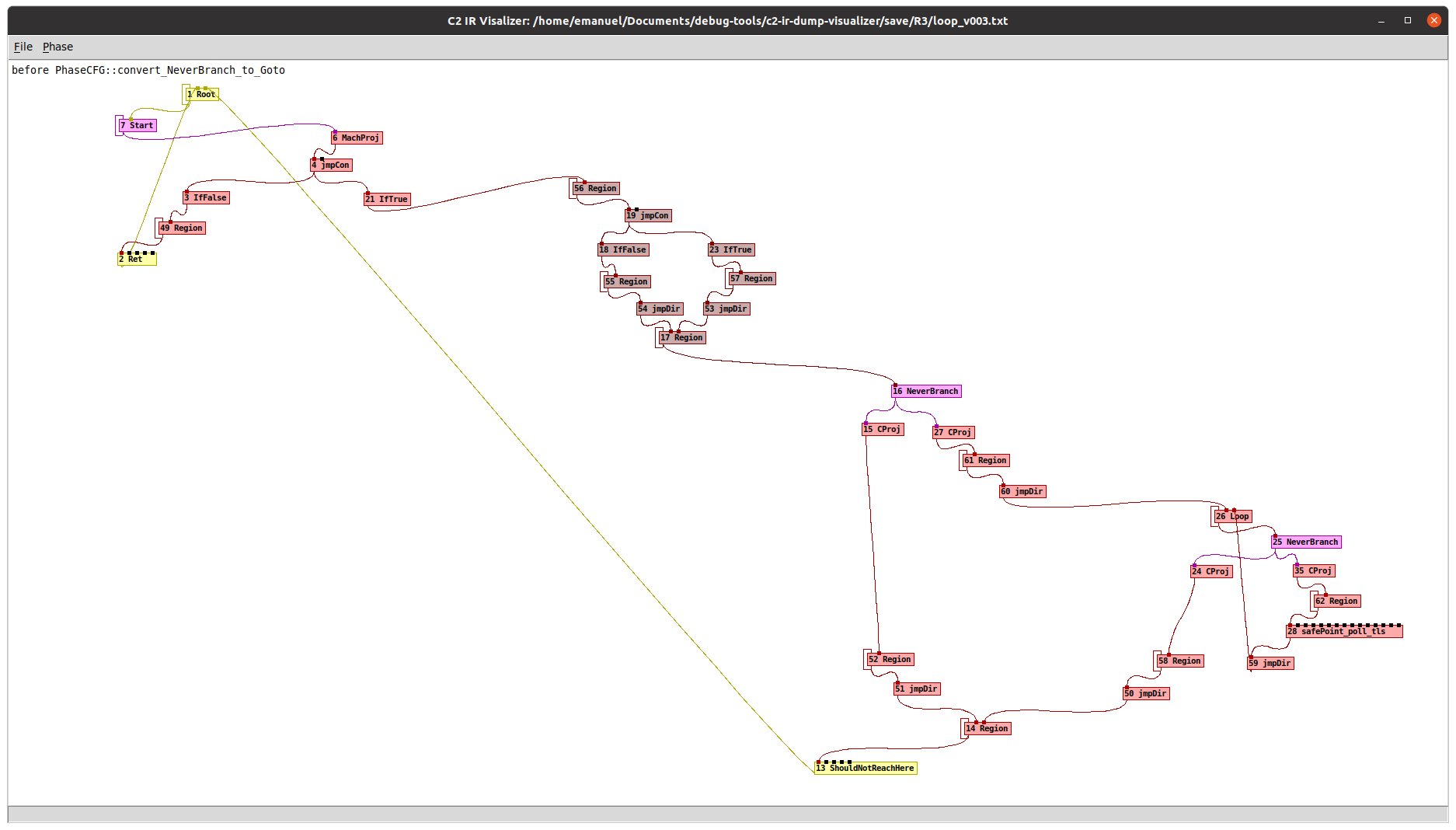Select the 15 CProj node

pyautogui.click(x=883, y=430)
